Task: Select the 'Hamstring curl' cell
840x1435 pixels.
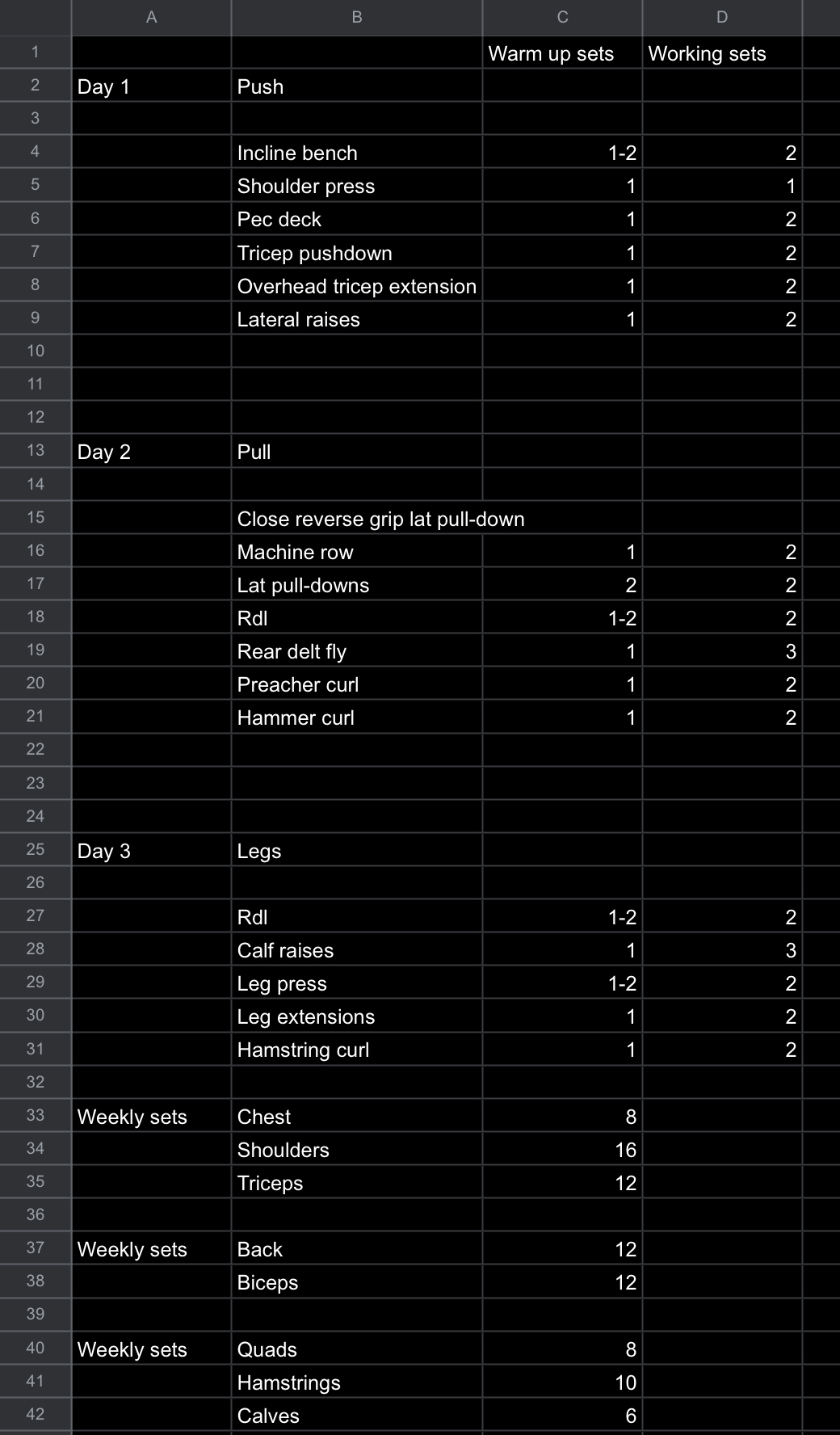Action: pos(356,1050)
